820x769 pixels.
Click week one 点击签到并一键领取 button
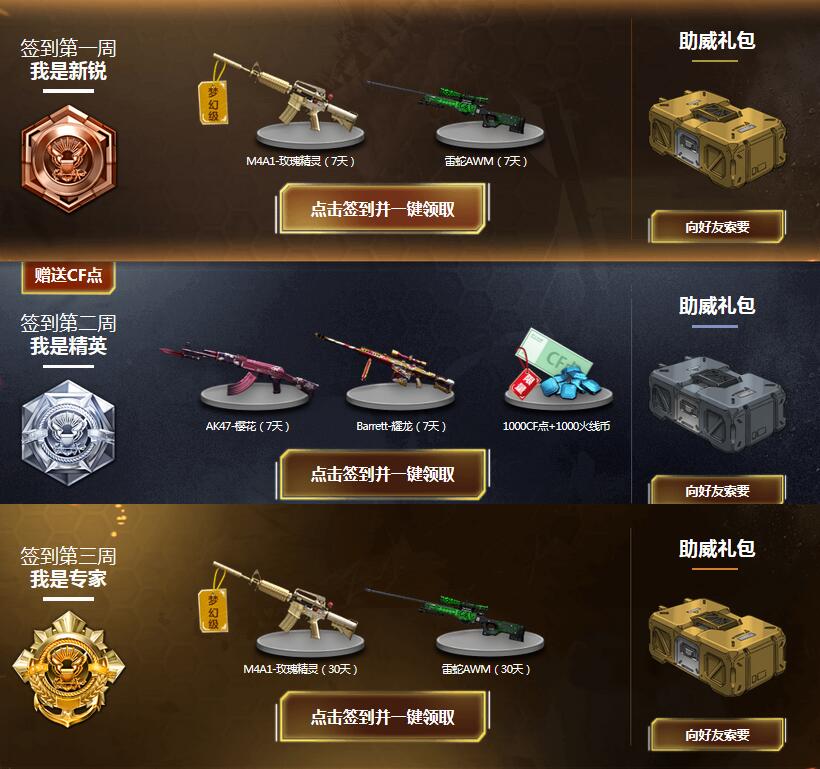pyautogui.click(x=382, y=209)
